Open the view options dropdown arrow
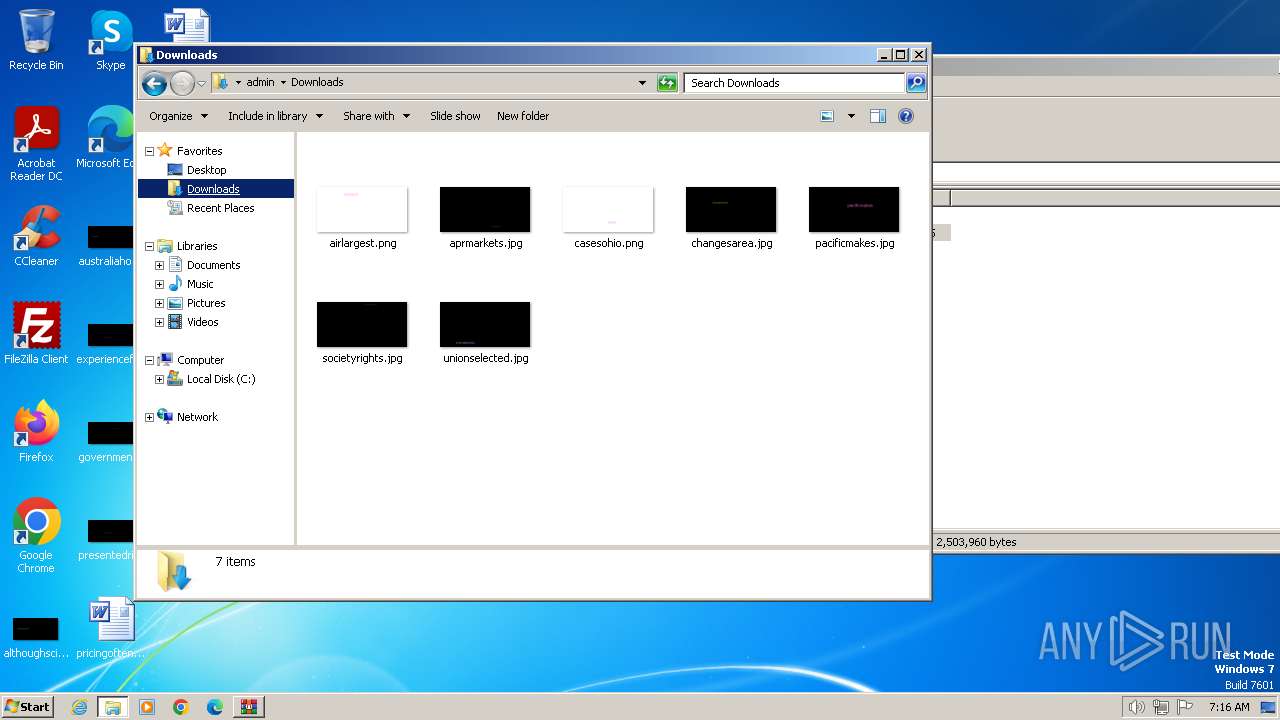 pyautogui.click(x=851, y=116)
